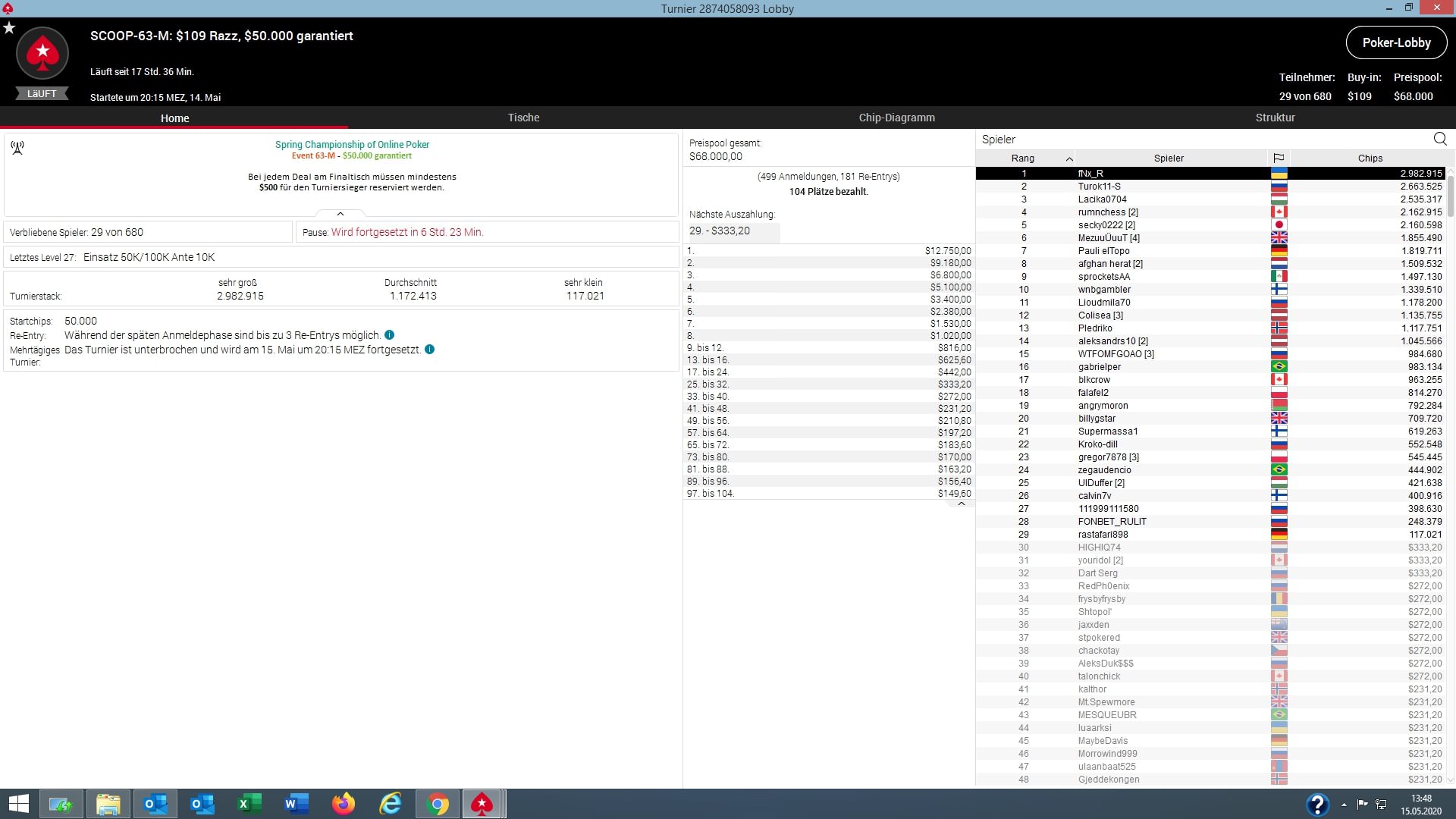Select player Turok11-S in the list
This screenshot has height=819, width=1456.
click(1099, 187)
